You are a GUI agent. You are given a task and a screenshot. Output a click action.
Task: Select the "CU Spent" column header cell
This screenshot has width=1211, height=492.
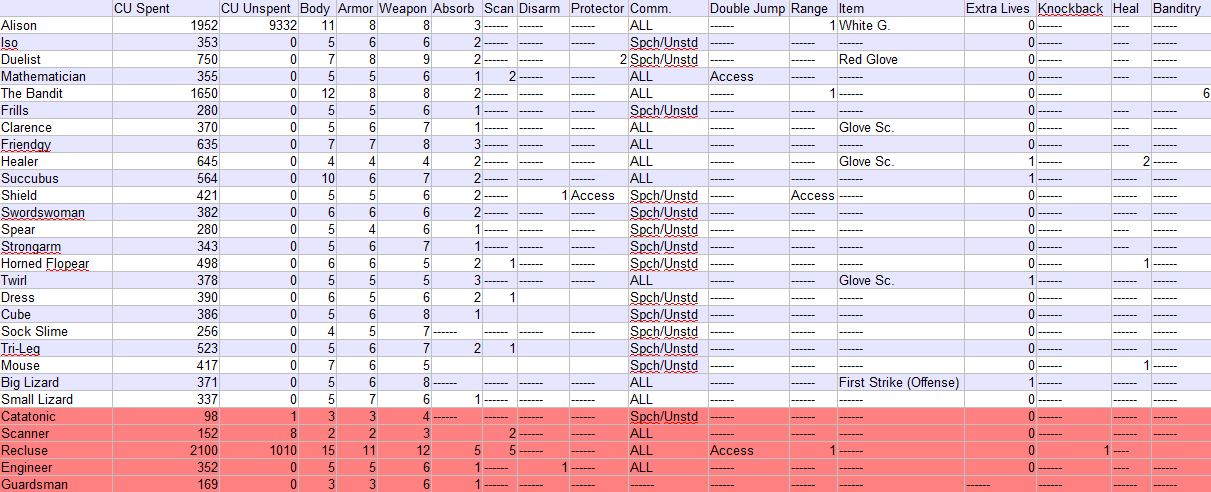click(164, 9)
